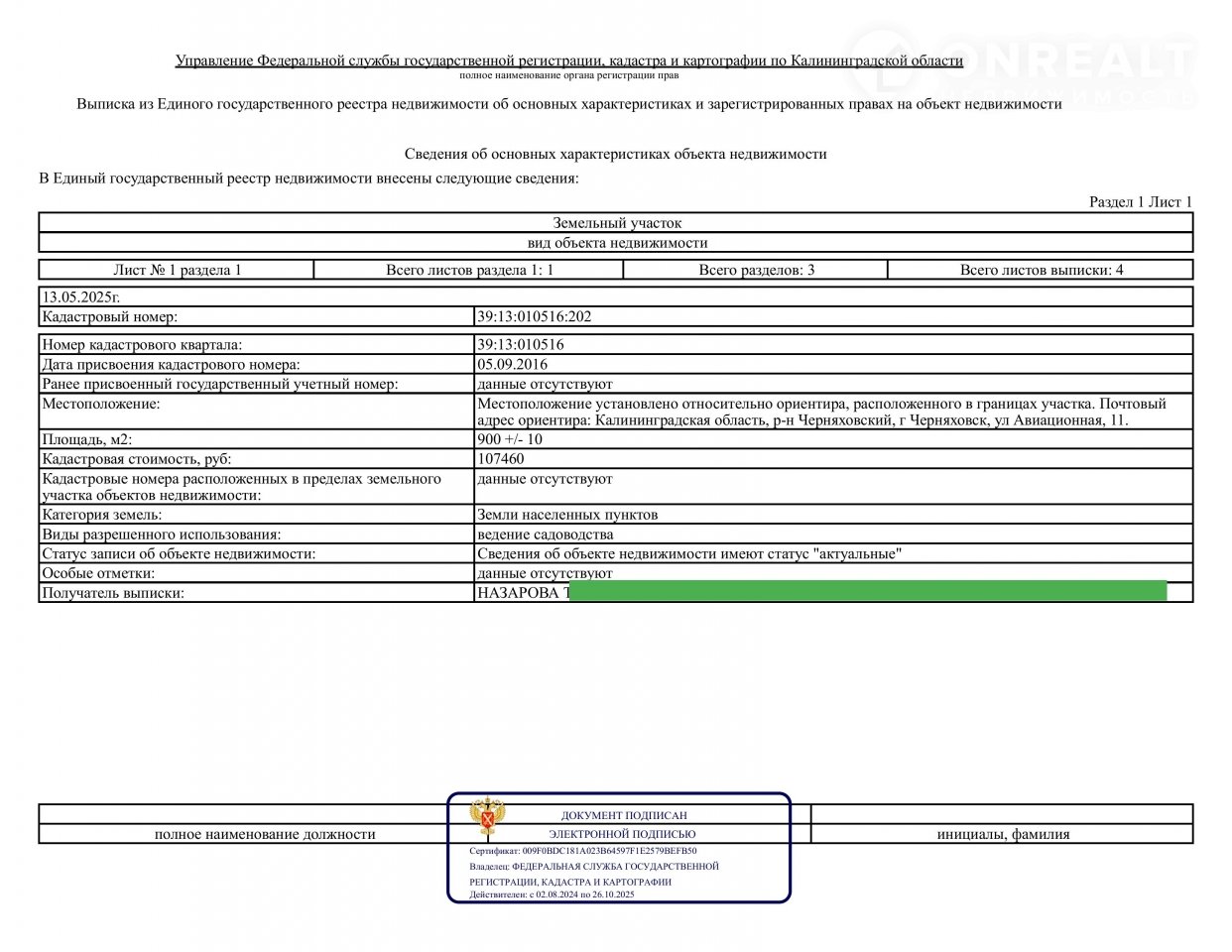Click the 'полное наименование должности' field

265,834
